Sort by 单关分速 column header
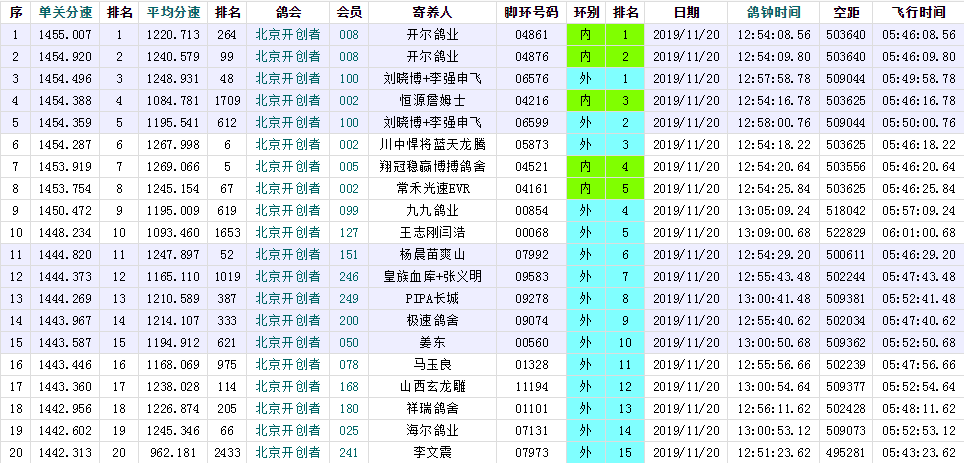 (65, 12)
